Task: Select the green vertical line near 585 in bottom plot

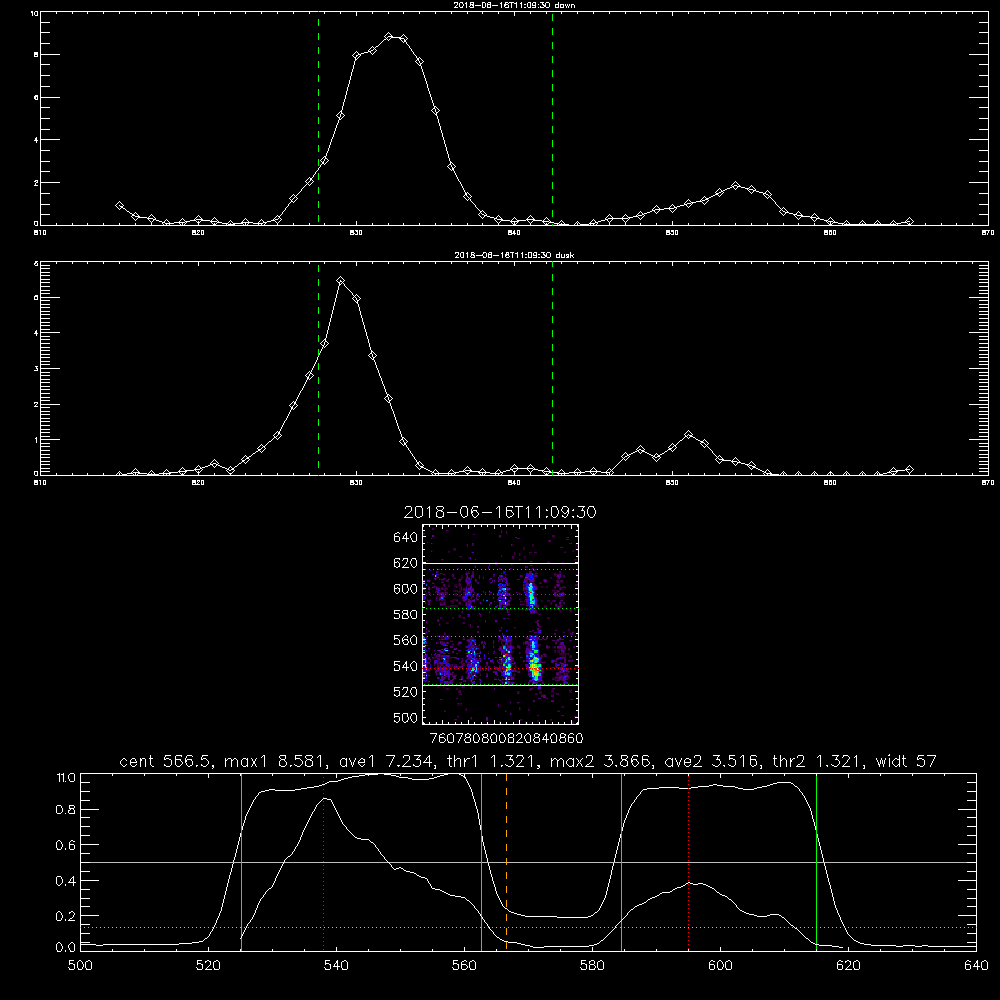Action: (x=621, y=861)
